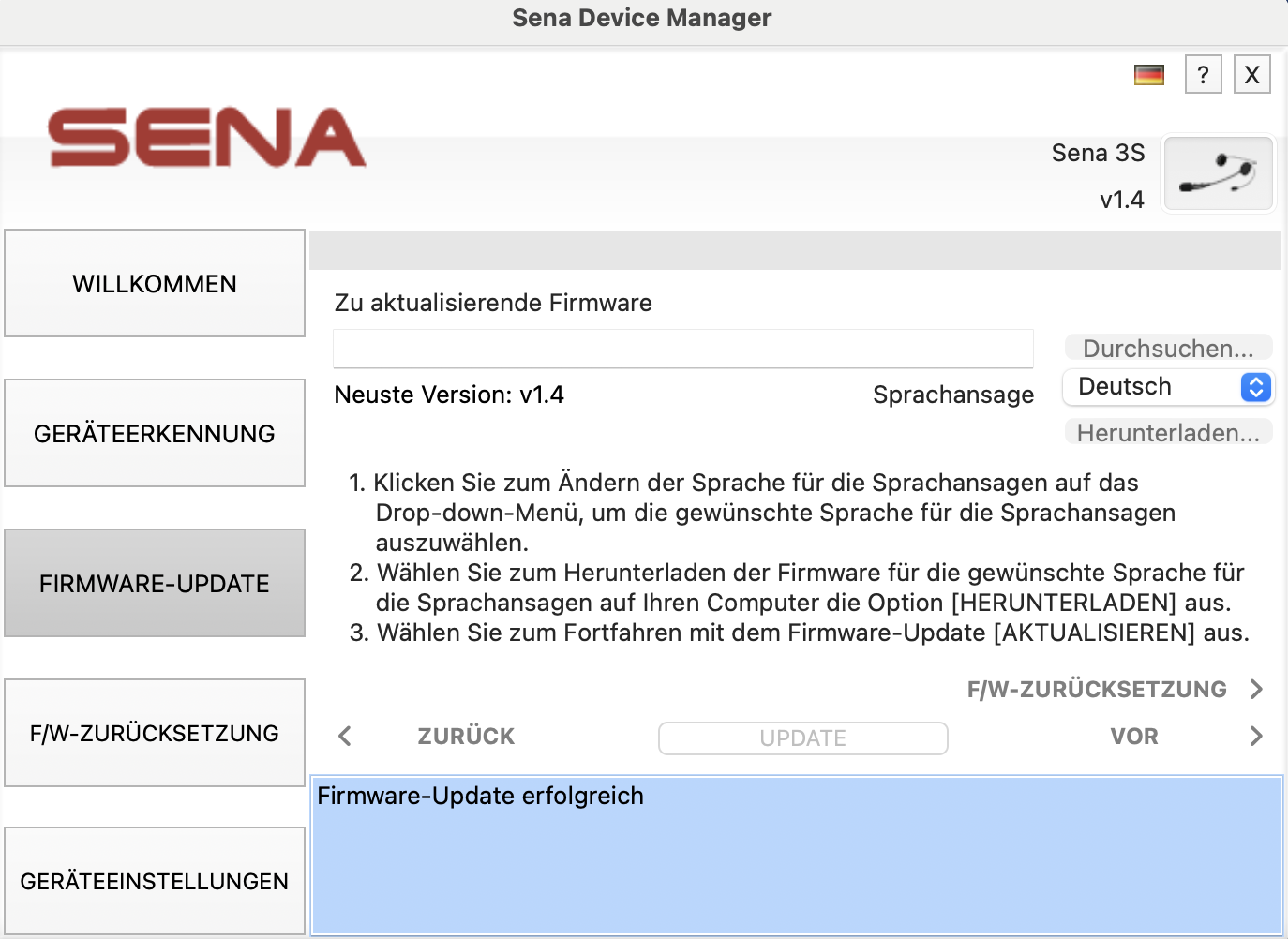Close the window with the X button

[x=1251, y=75]
